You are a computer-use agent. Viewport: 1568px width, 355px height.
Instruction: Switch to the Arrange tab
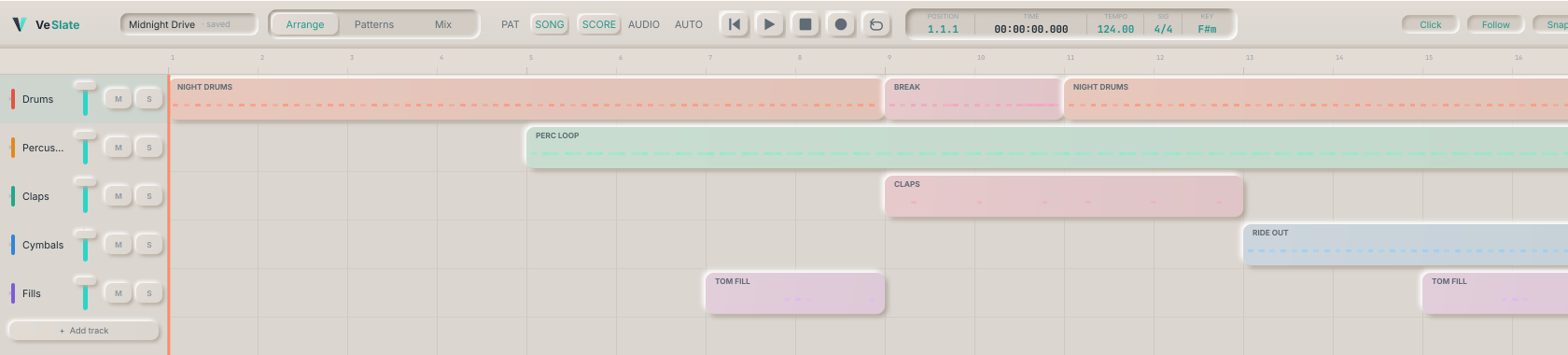pos(305,24)
